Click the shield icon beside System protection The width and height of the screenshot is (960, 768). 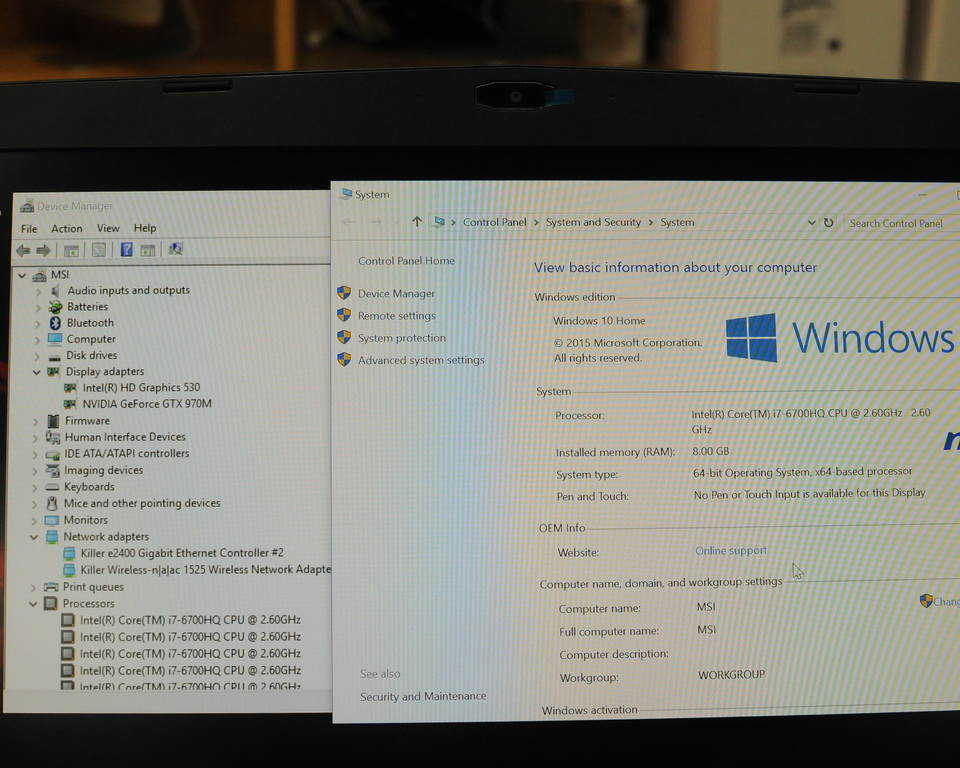(344, 337)
